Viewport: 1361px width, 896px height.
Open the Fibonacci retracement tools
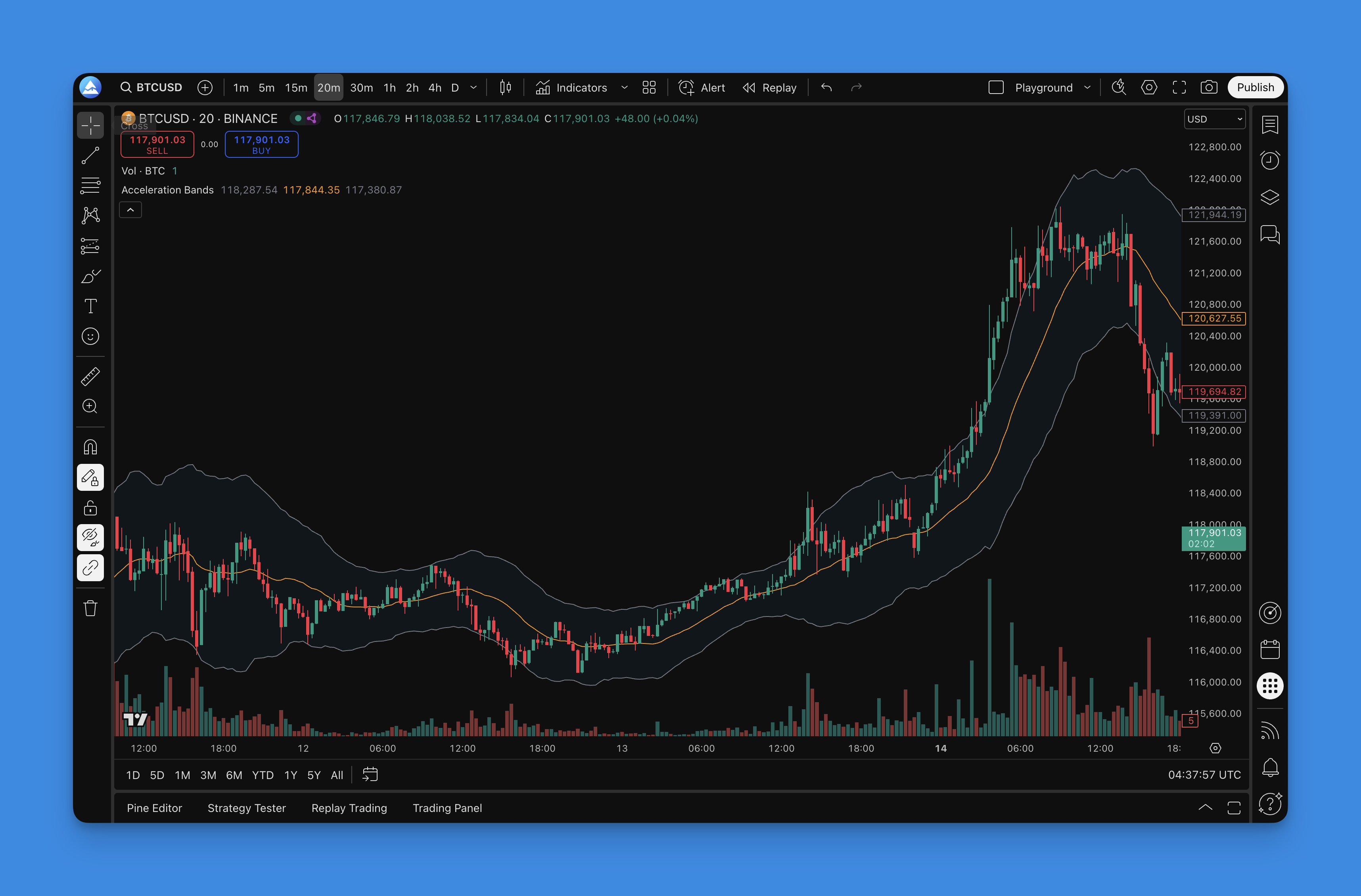[90, 185]
